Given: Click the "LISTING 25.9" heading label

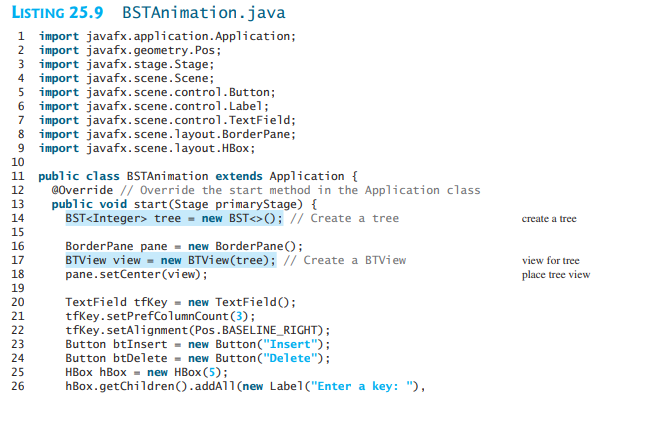Looking at the screenshot, I should 57,14.
